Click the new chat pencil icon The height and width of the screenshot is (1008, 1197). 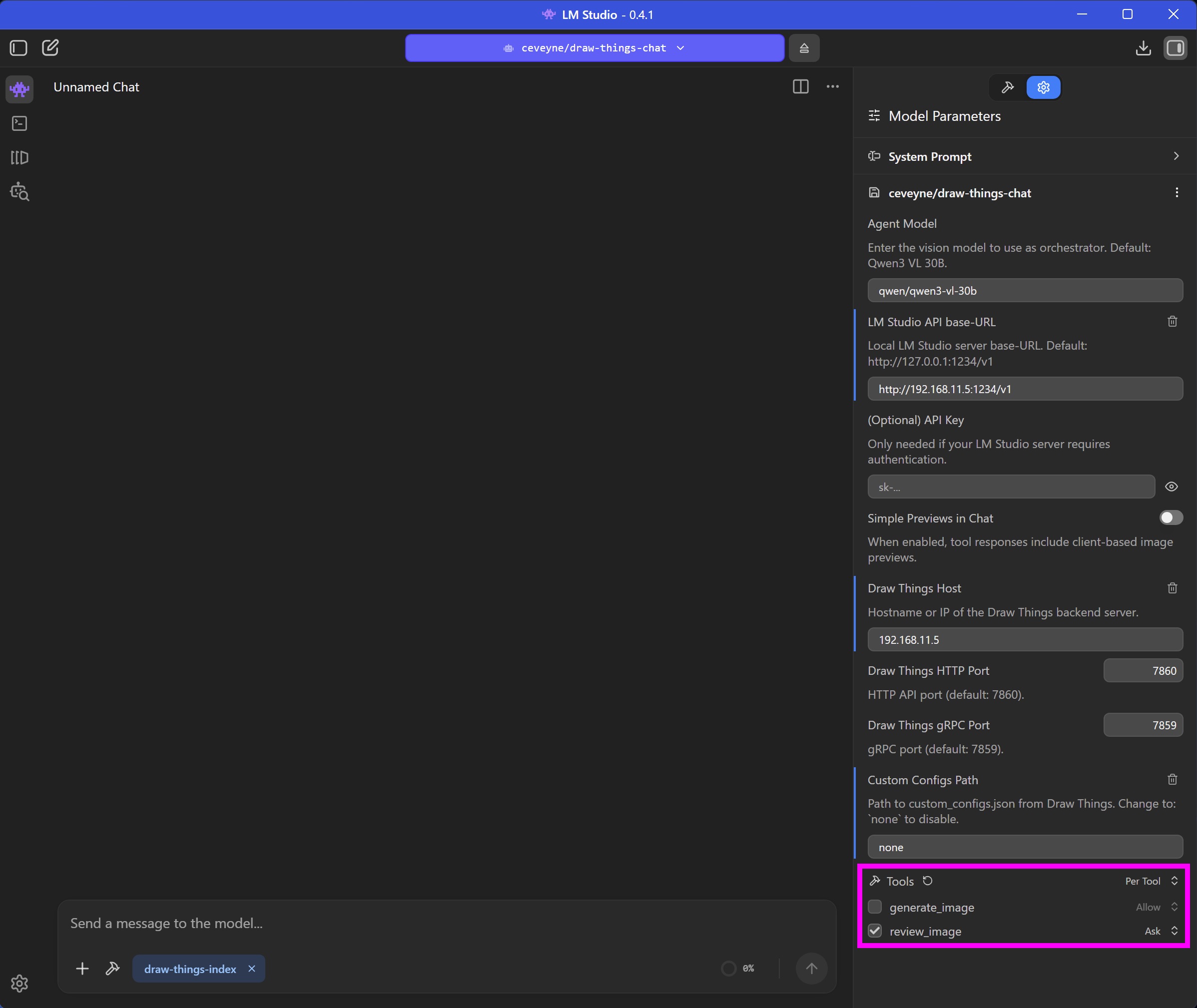[x=50, y=47]
